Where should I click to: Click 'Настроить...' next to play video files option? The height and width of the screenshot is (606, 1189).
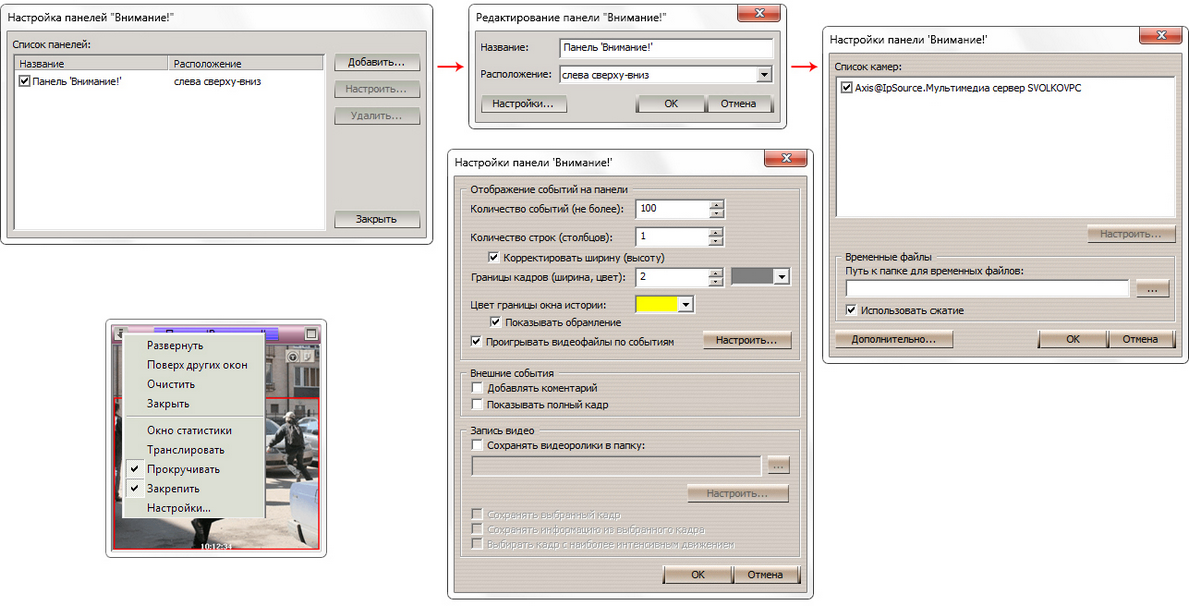point(747,341)
